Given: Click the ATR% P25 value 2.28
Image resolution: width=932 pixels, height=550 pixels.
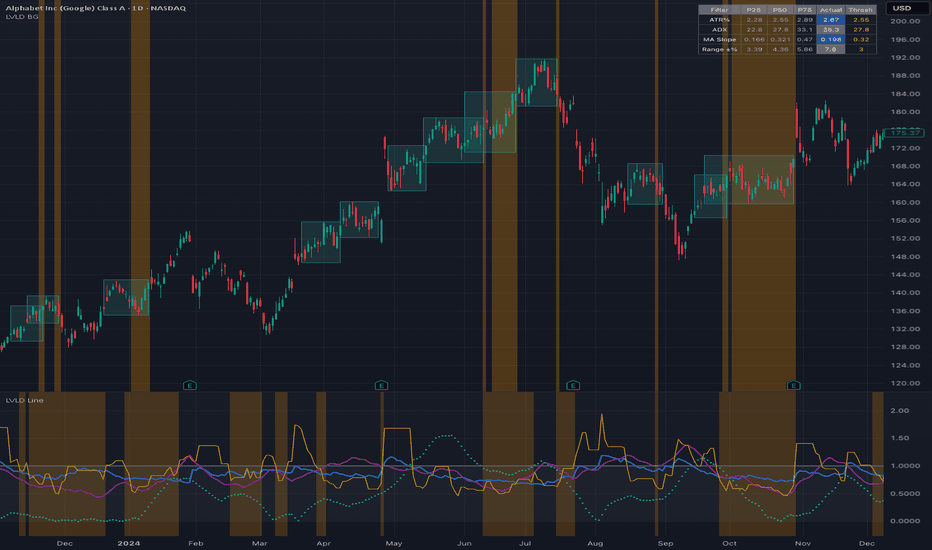Looking at the screenshot, I should pos(754,20).
